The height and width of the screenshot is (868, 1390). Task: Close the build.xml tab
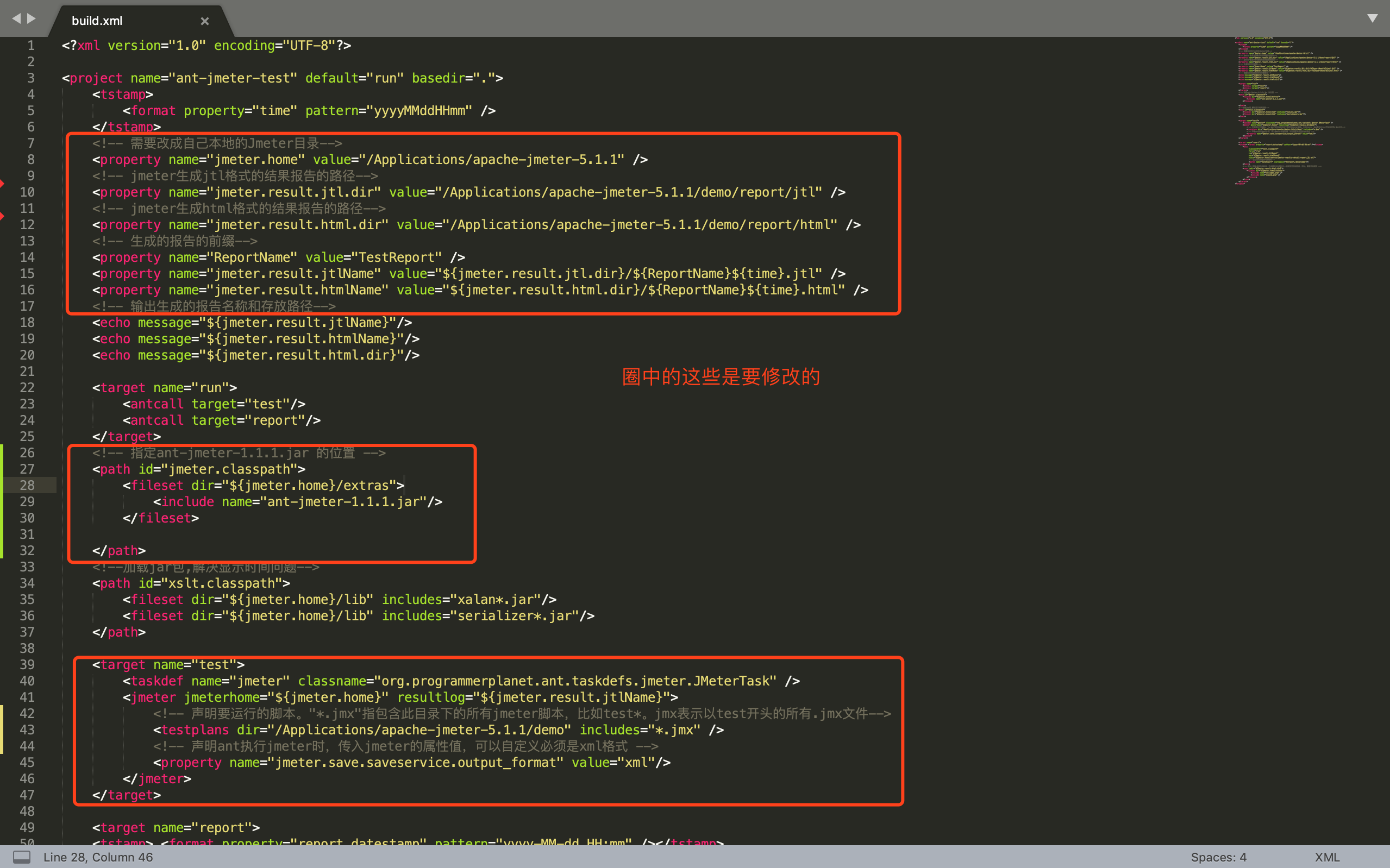[204, 21]
